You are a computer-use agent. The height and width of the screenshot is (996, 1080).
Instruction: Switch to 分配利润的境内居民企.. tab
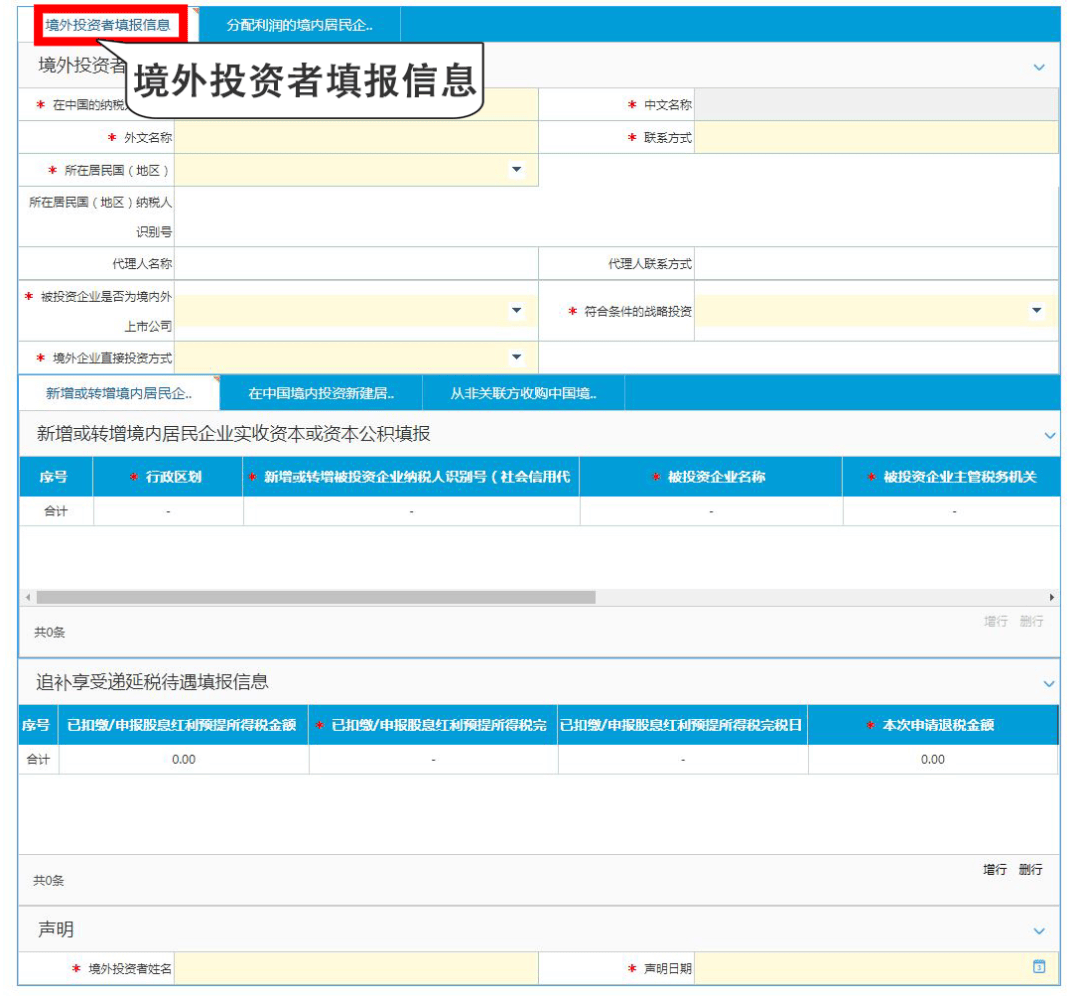[299, 25]
